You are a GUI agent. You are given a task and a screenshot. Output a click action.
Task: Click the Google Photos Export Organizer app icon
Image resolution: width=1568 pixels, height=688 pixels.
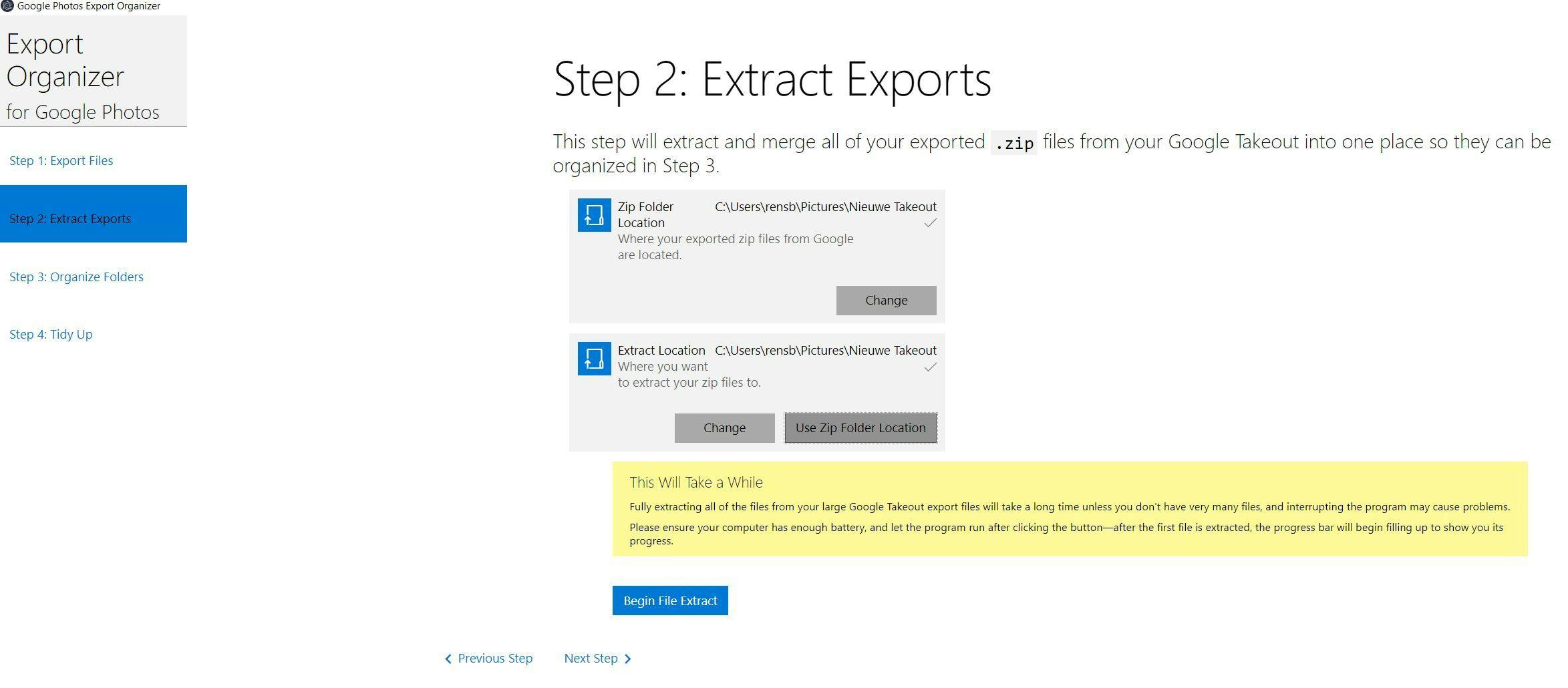7,6
